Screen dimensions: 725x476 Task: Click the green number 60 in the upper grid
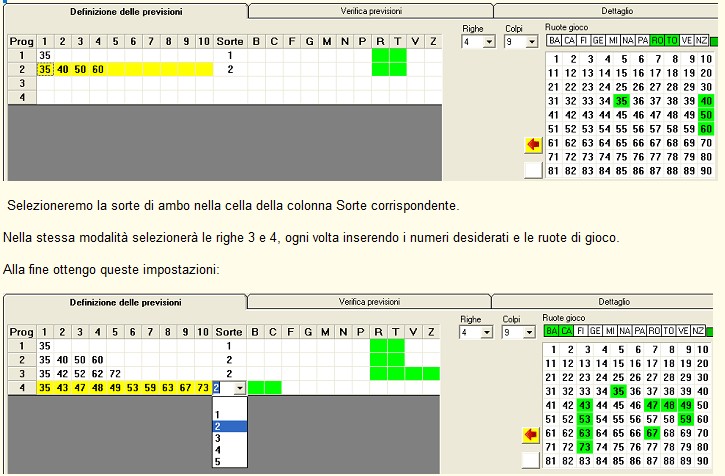tap(706, 129)
